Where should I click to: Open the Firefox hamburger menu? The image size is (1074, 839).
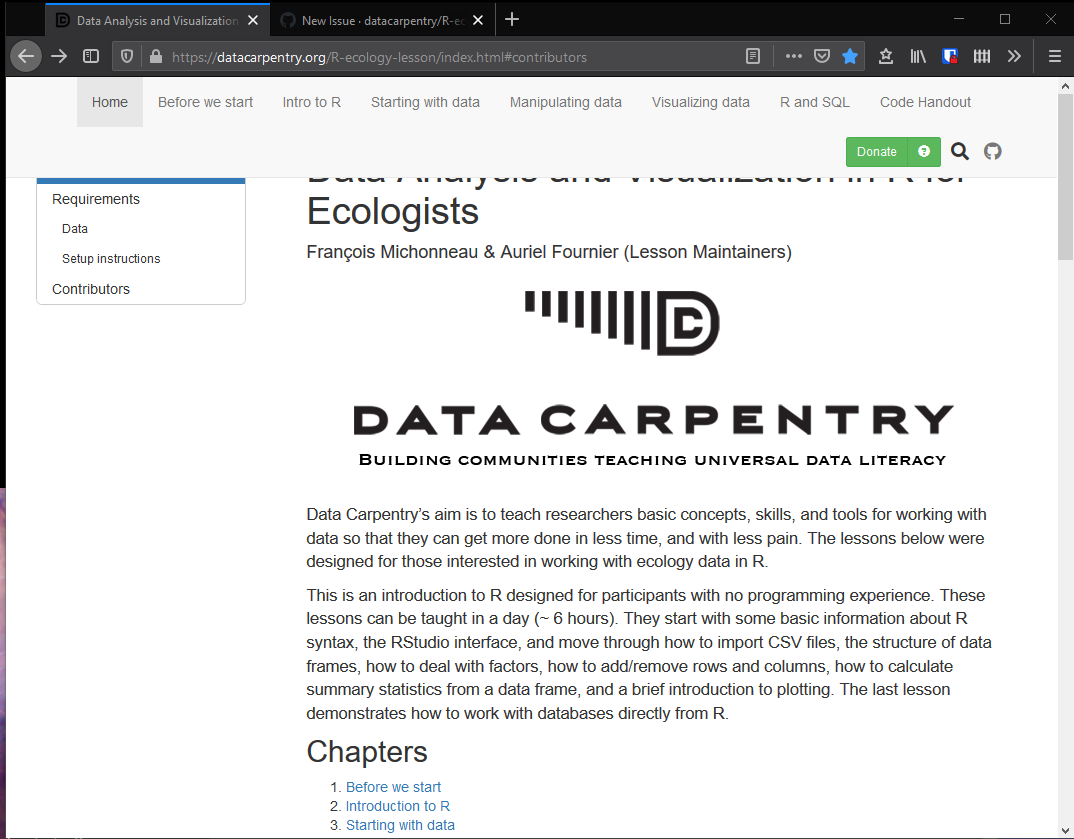[x=1055, y=57]
